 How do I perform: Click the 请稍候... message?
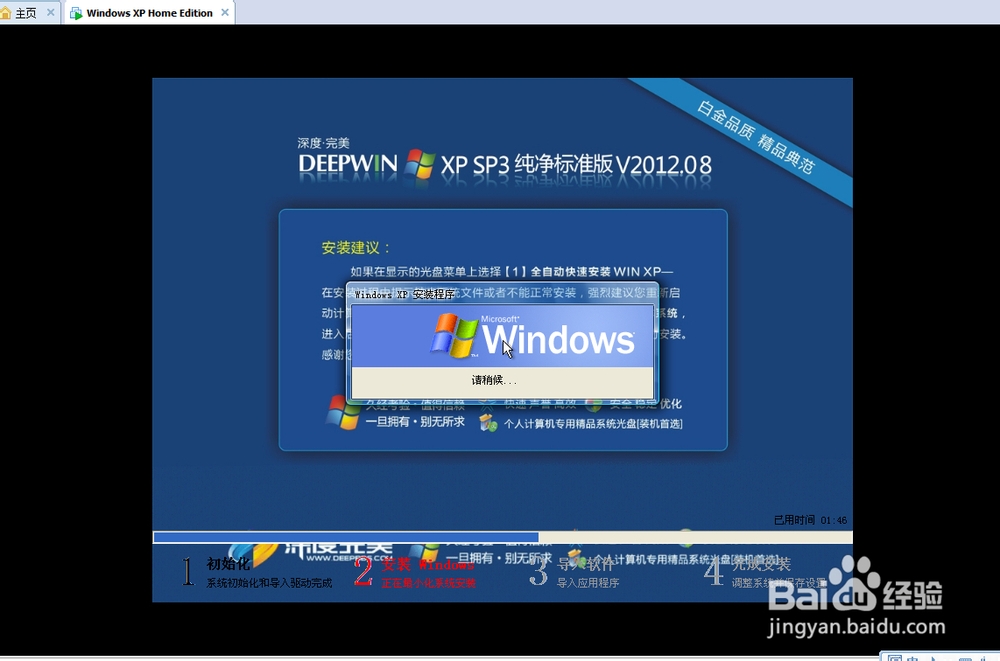coord(494,380)
